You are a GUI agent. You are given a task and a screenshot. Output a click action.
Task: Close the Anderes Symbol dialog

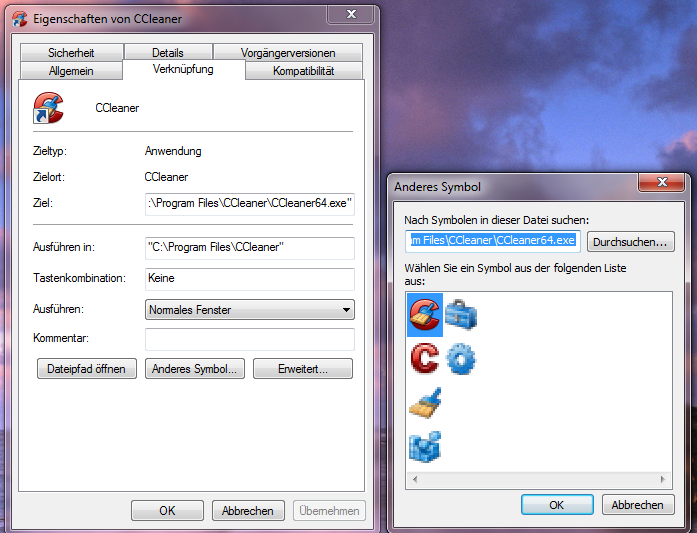pyautogui.click(x=661, y=181)
